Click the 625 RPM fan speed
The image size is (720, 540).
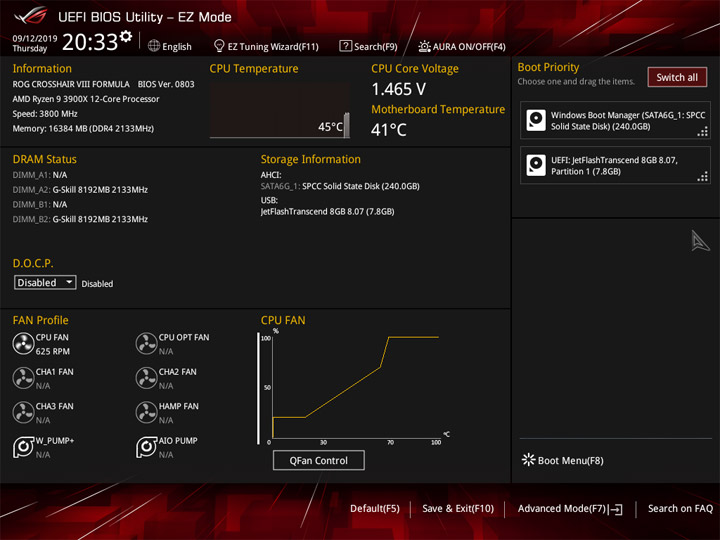point(53,351)
